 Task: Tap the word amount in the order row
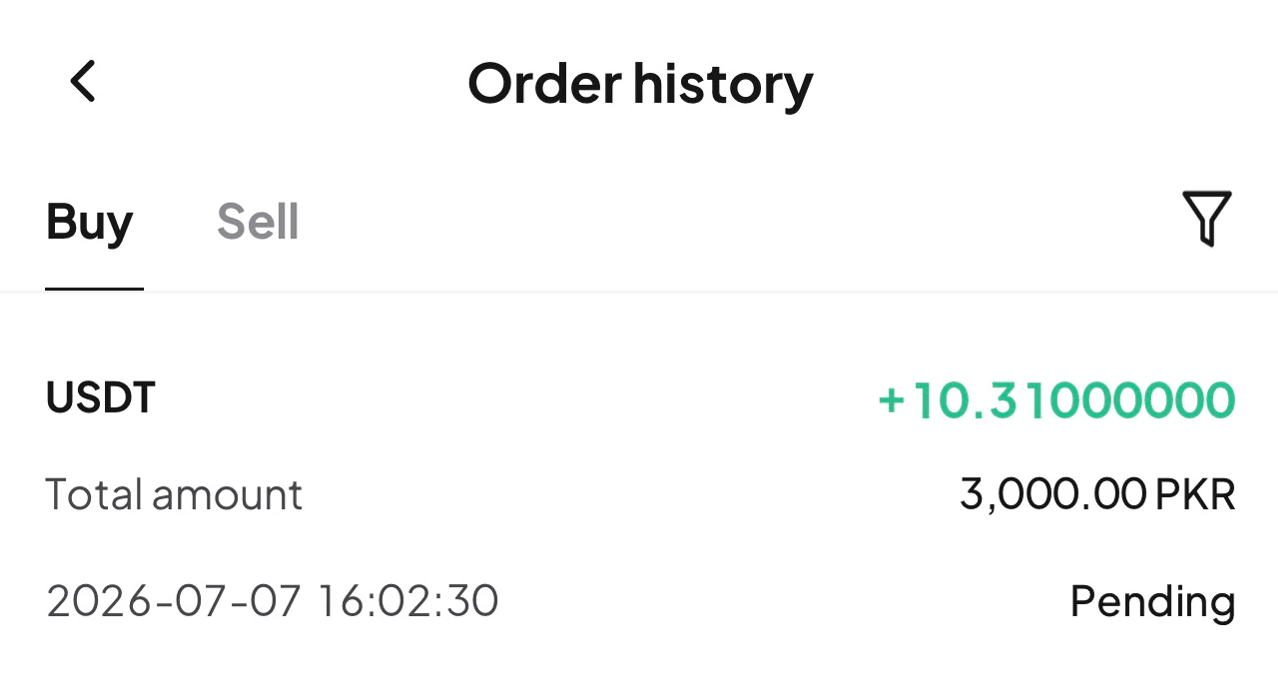click(227, 495)
